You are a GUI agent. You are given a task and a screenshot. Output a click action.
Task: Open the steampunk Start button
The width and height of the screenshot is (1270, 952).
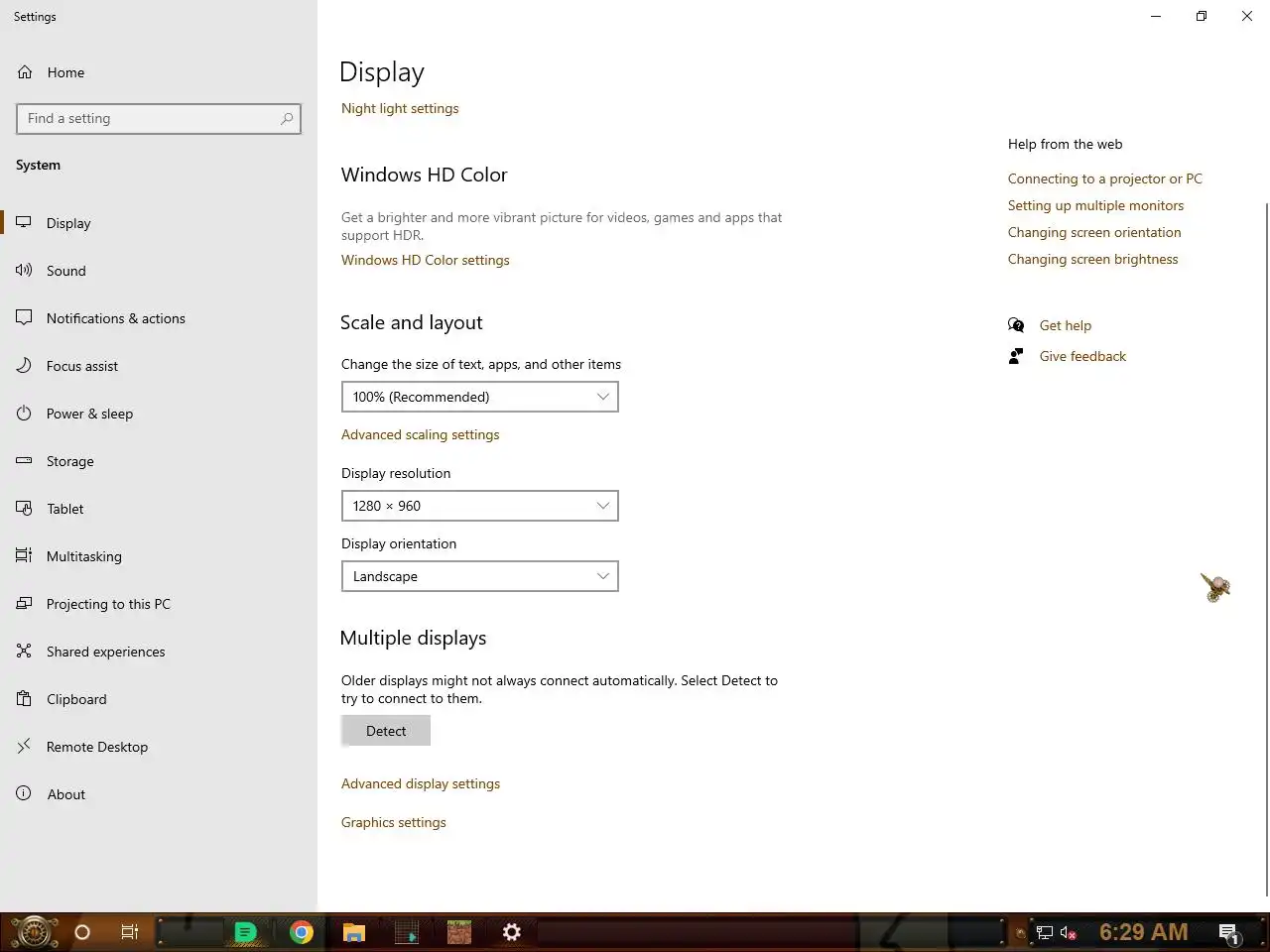pyautogui.click(x=33, y=932)
